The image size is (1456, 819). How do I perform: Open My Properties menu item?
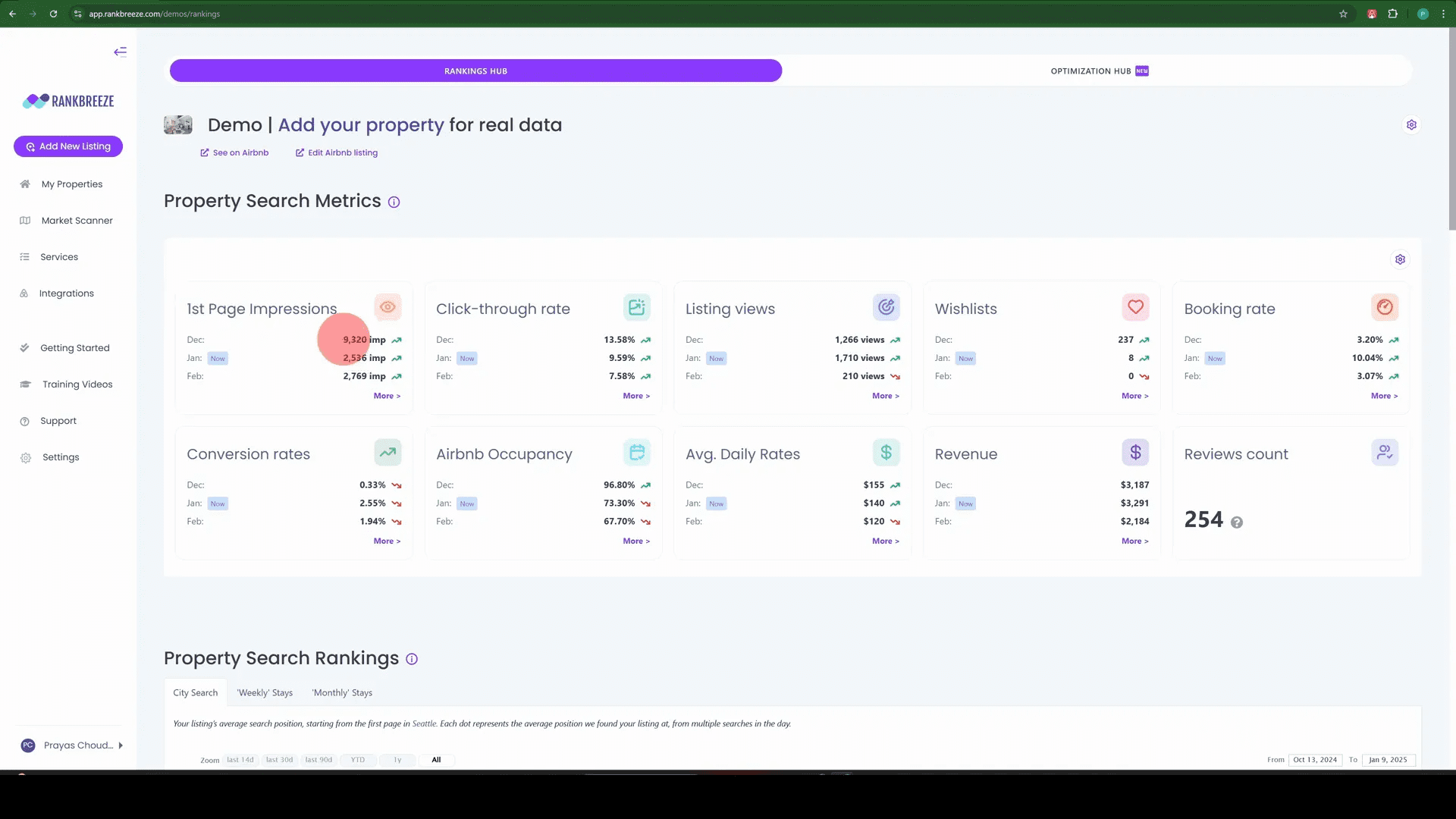point(72,184)
